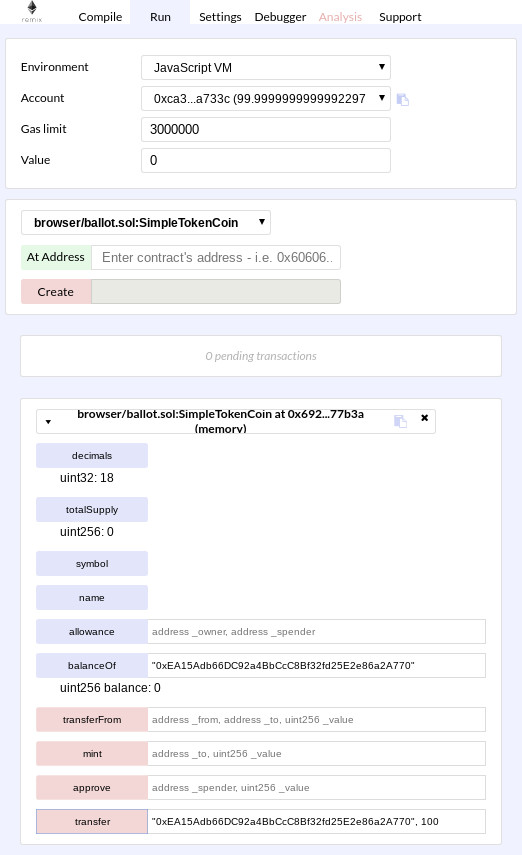Switch to the Compile tab

pos(100,17)
